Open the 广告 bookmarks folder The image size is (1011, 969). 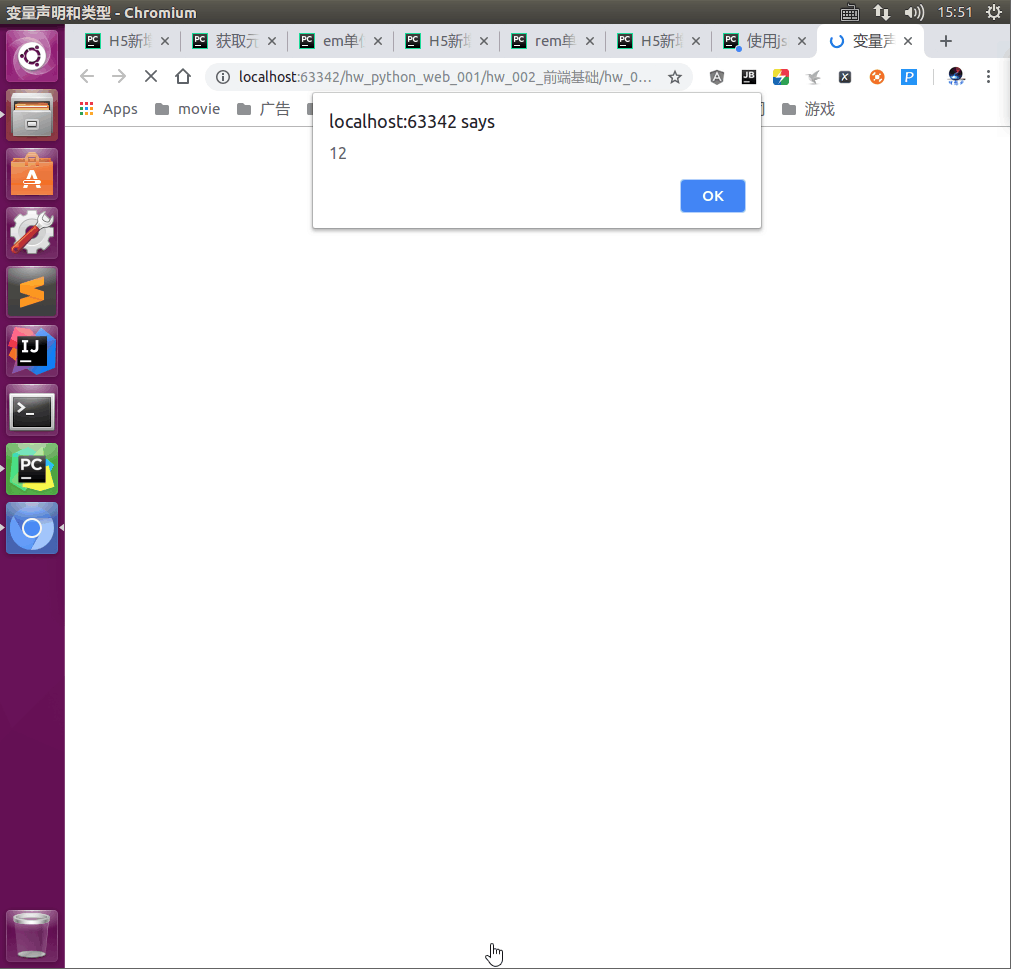pyautogui.click(x=264, y=109)
